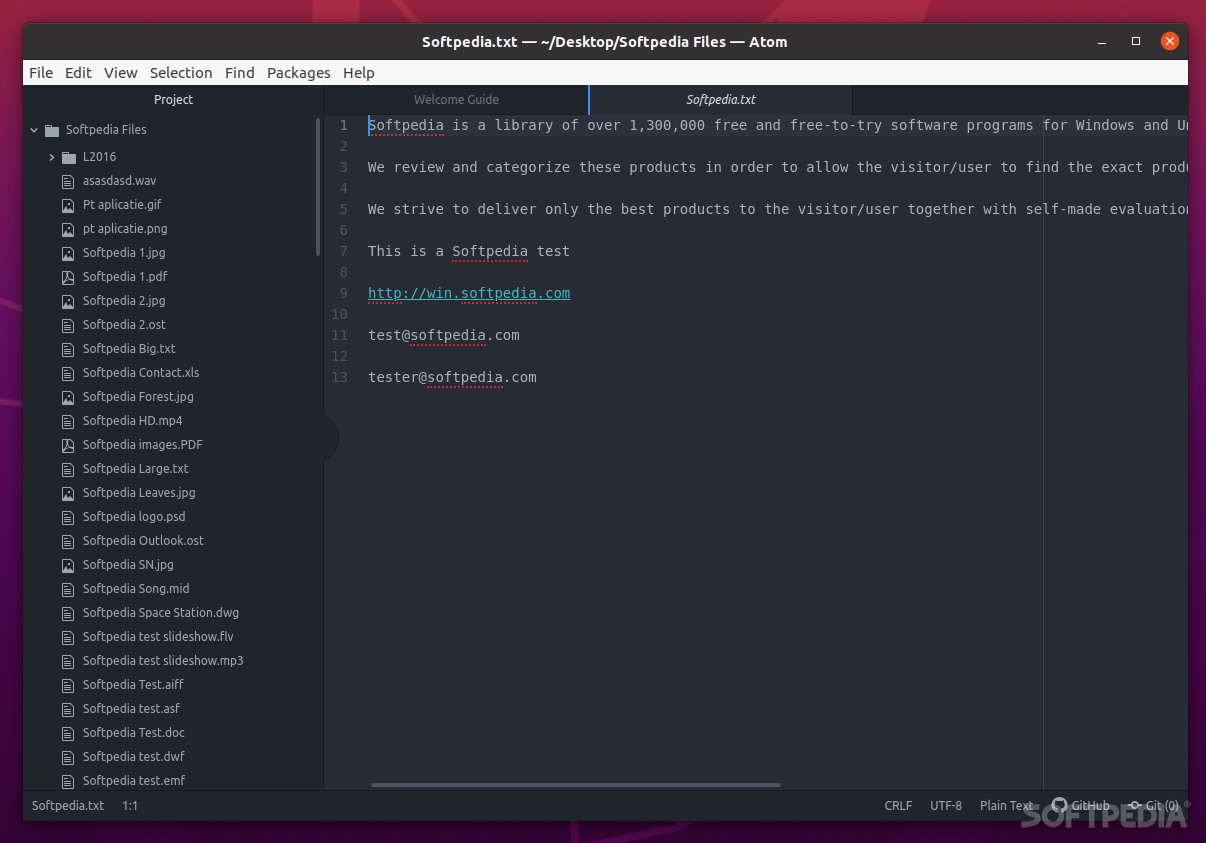Image resolution: width=1206 pixels, height=843 pixels.
Task: Open Softpedia test.dwf file name
Action: click(x=134, y=757)
